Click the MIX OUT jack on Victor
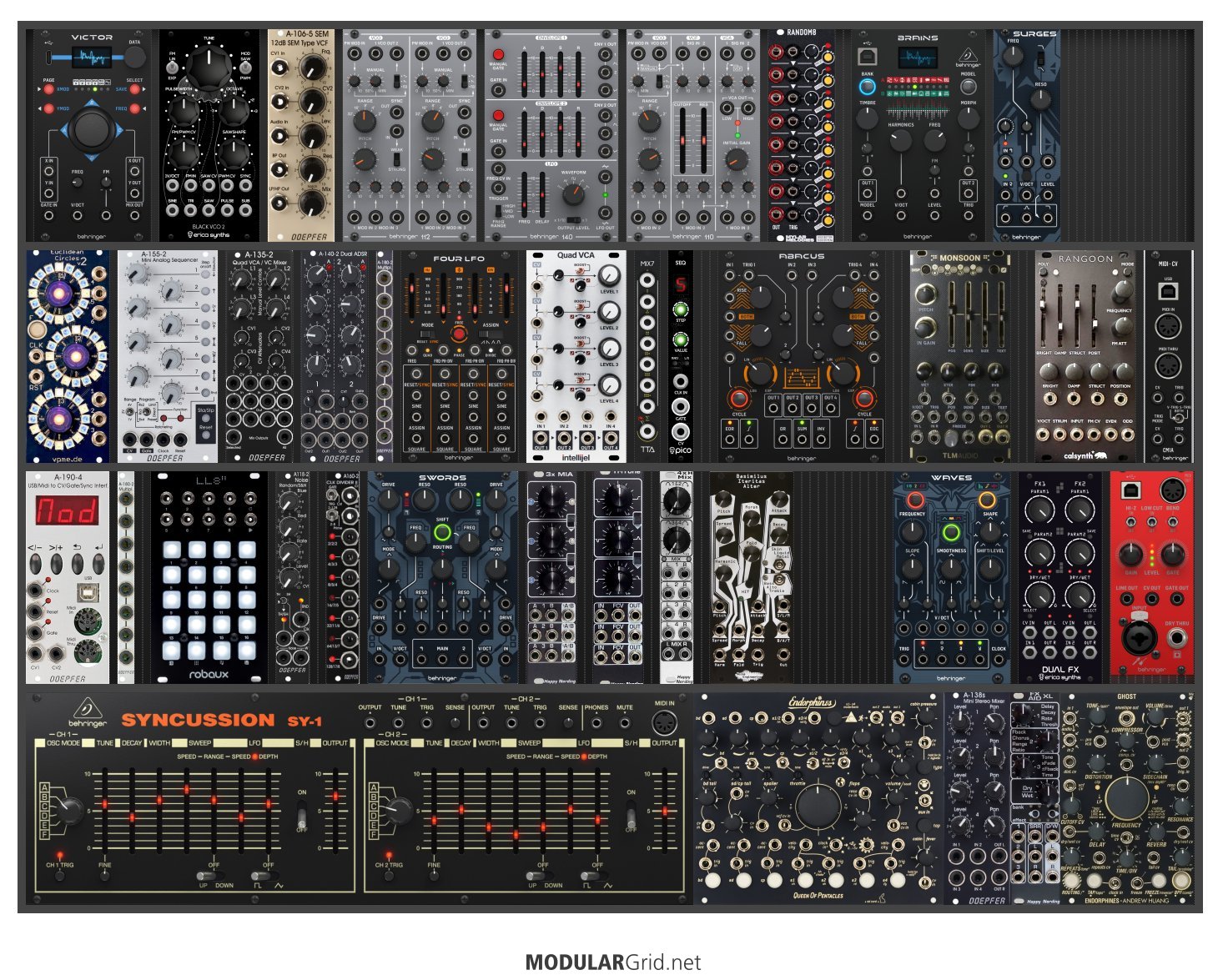Viewport: 1228px width, 980px height. [134, 216]
